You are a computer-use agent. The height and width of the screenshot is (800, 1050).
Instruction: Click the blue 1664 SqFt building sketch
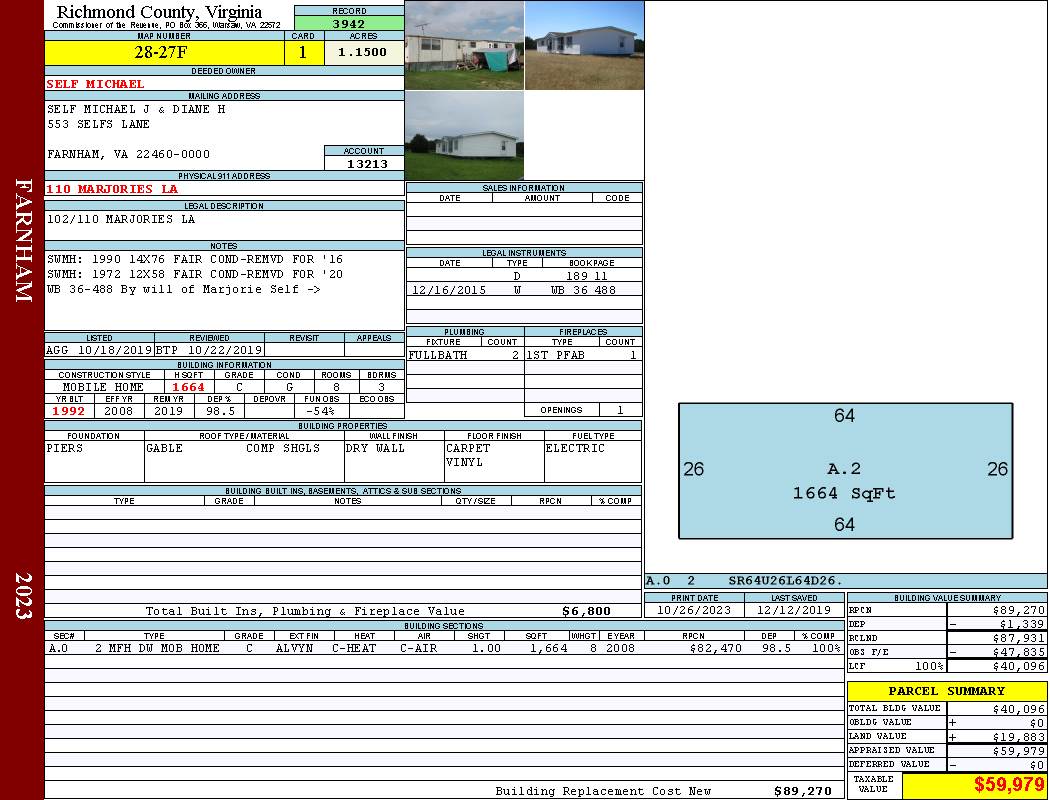(x=845, y=470)
